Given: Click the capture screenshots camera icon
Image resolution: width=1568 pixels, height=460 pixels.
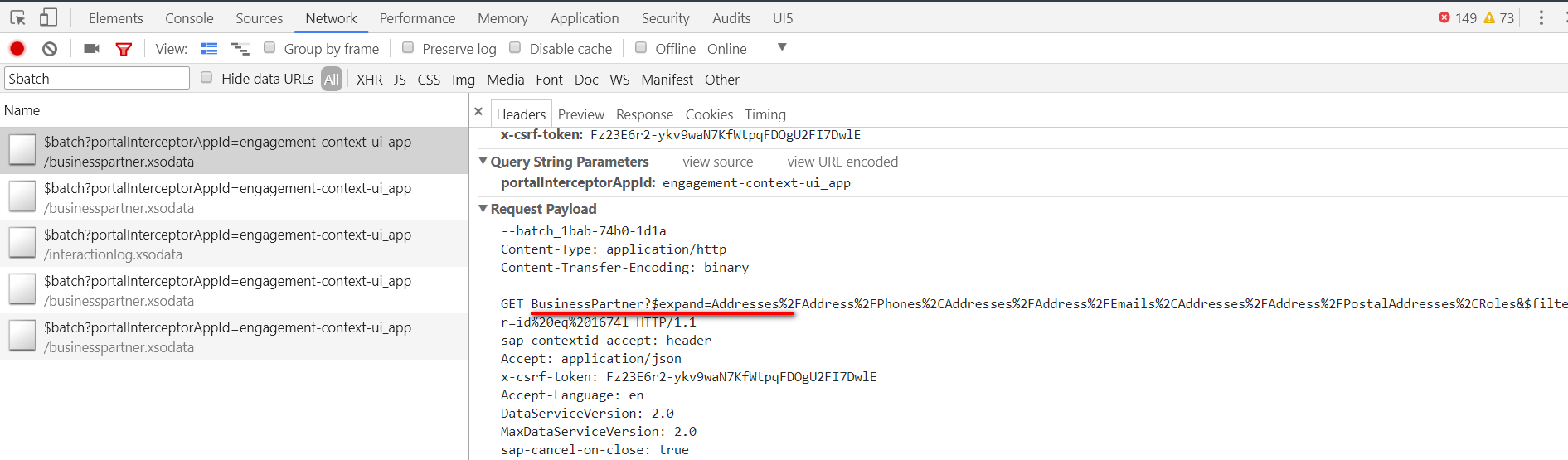Looking at the screenshot, I should 92,49.
